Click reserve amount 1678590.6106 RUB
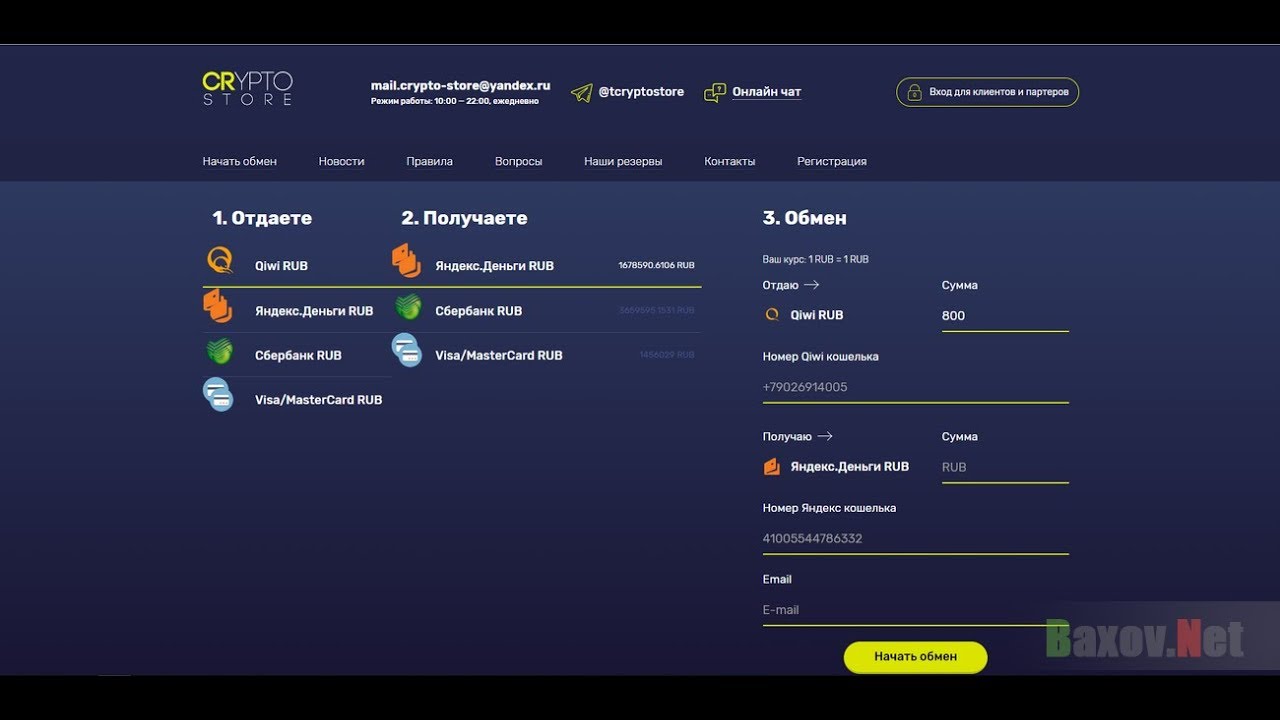This screenshot has width=1280, height=720. 656,266
